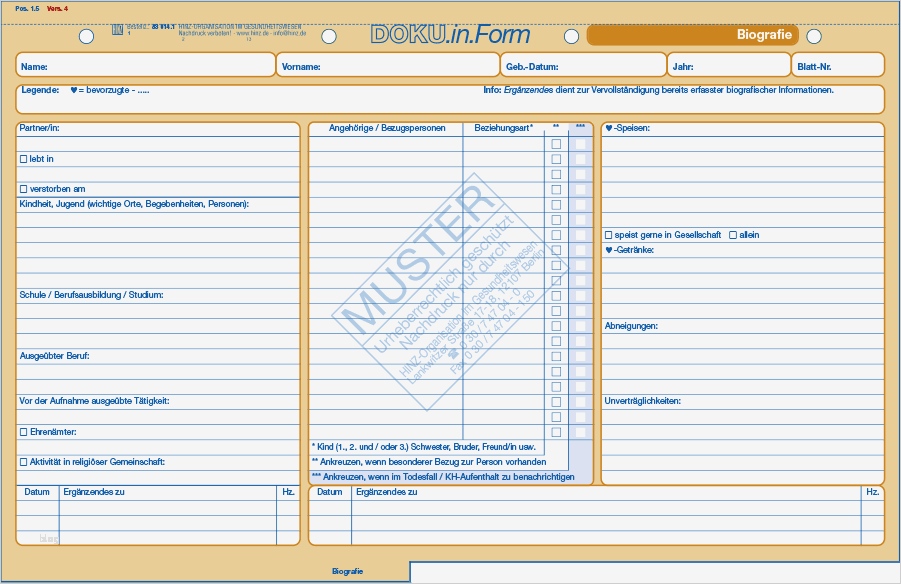The height and width of the screenshot is (584, 901).
Task: Tick the 'lebt in' checkbox
Action: click(24, 159)
